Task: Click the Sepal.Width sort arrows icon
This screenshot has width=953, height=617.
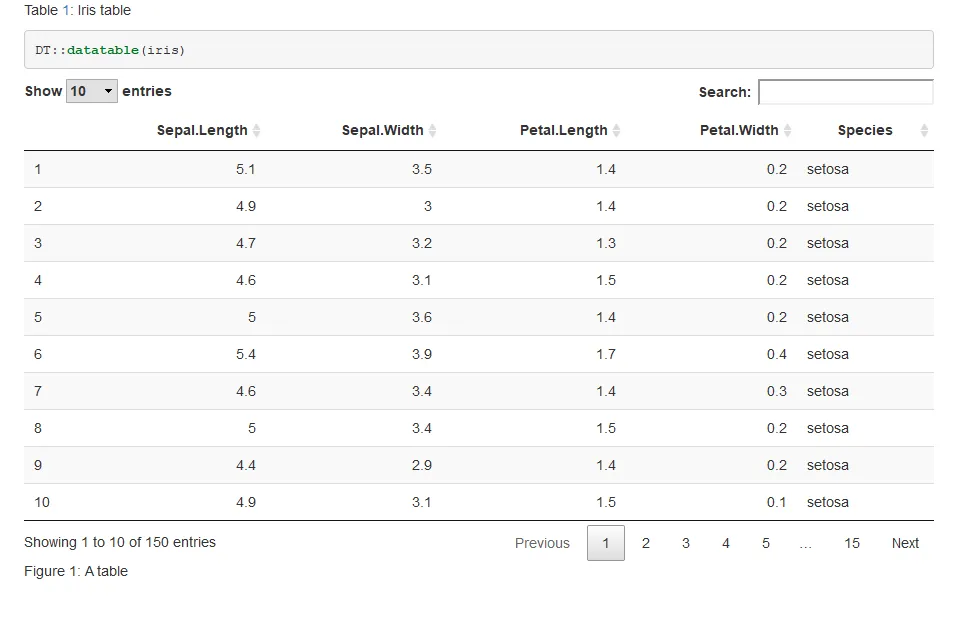Action: (x=432, y=131)
